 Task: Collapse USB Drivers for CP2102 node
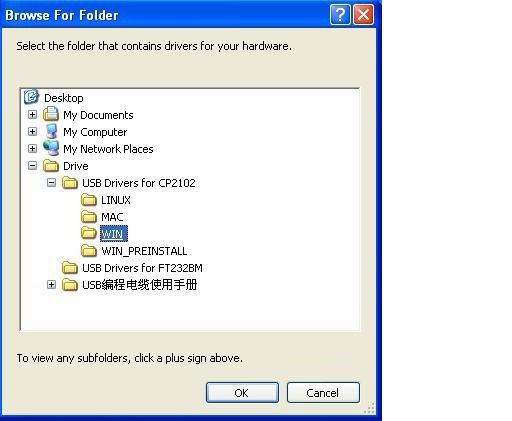point(51,182)
